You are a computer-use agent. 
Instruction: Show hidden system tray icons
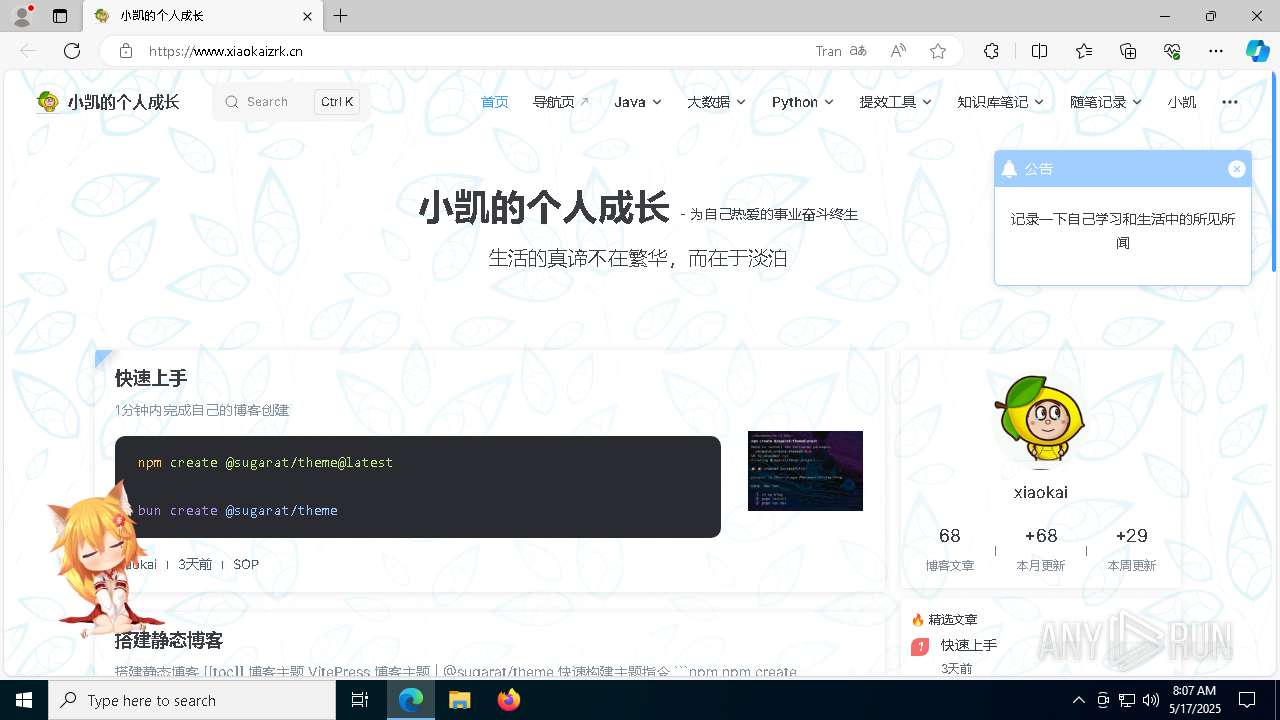(x=1078, y=700)
